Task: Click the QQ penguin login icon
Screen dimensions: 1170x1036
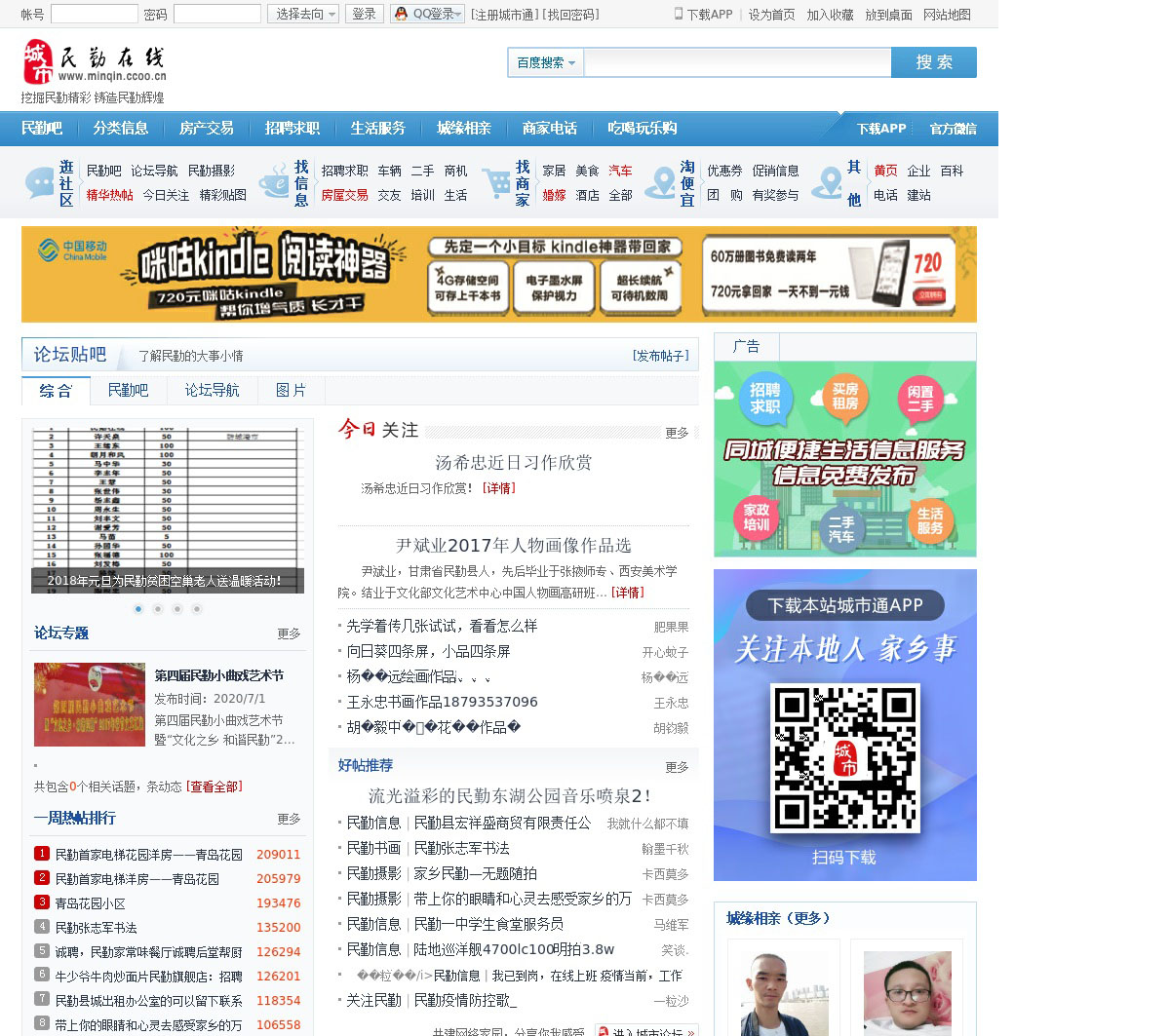Action: tap(401, 14)
